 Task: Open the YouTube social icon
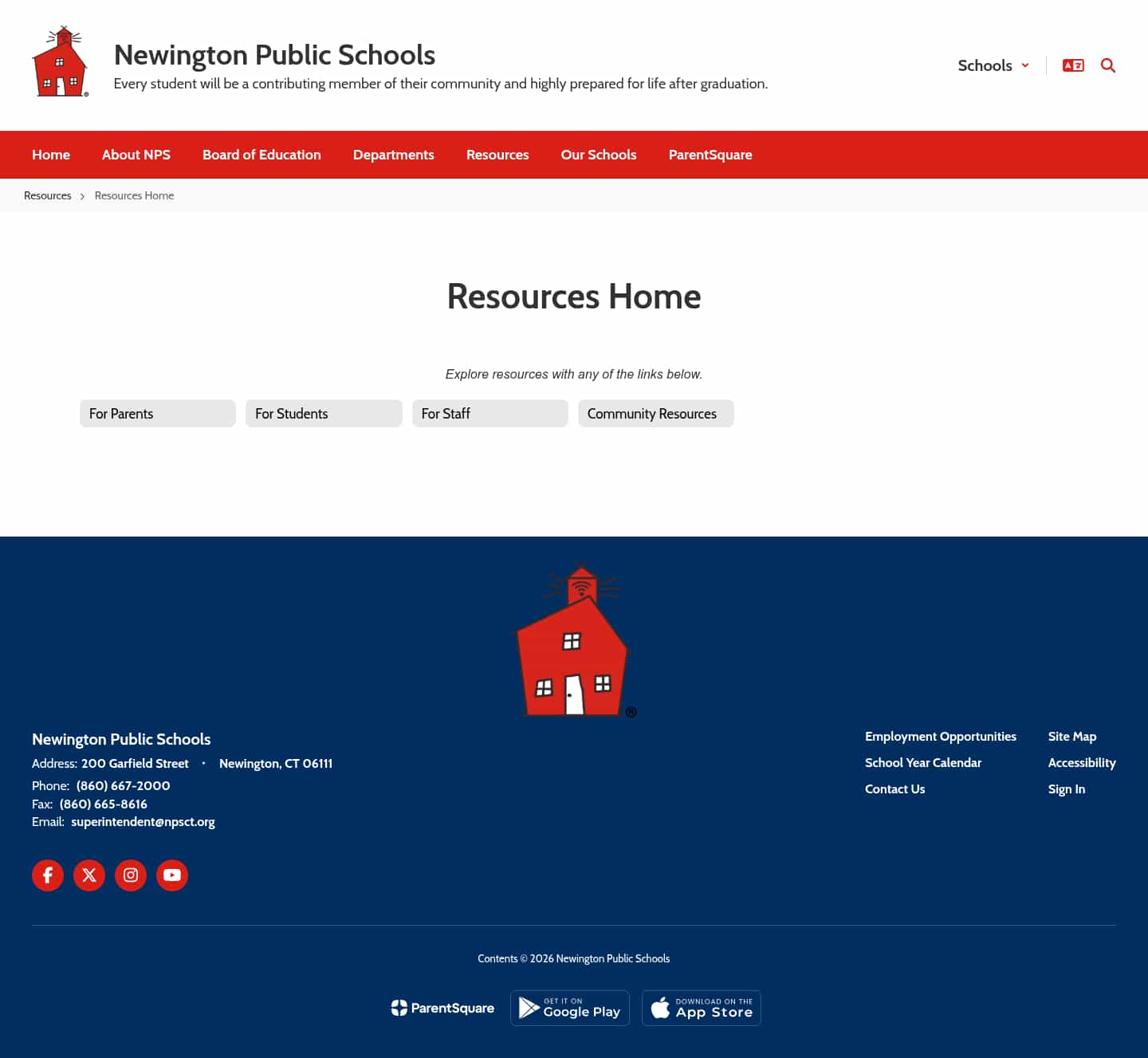coord(172,875)
